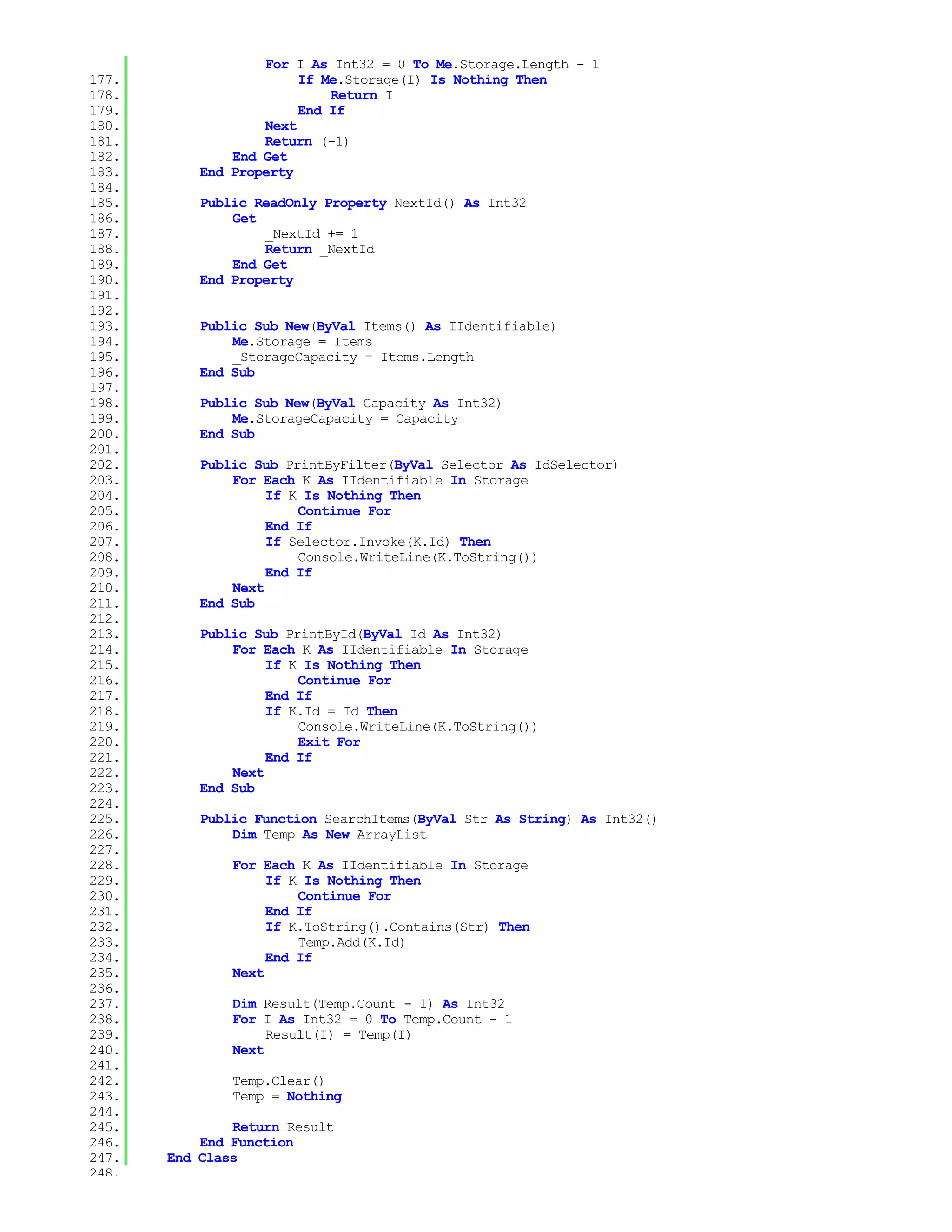Click 'Dim Temp As New ArrayList' line
This screenshot has height=1232, width=952.
[330, 835]
